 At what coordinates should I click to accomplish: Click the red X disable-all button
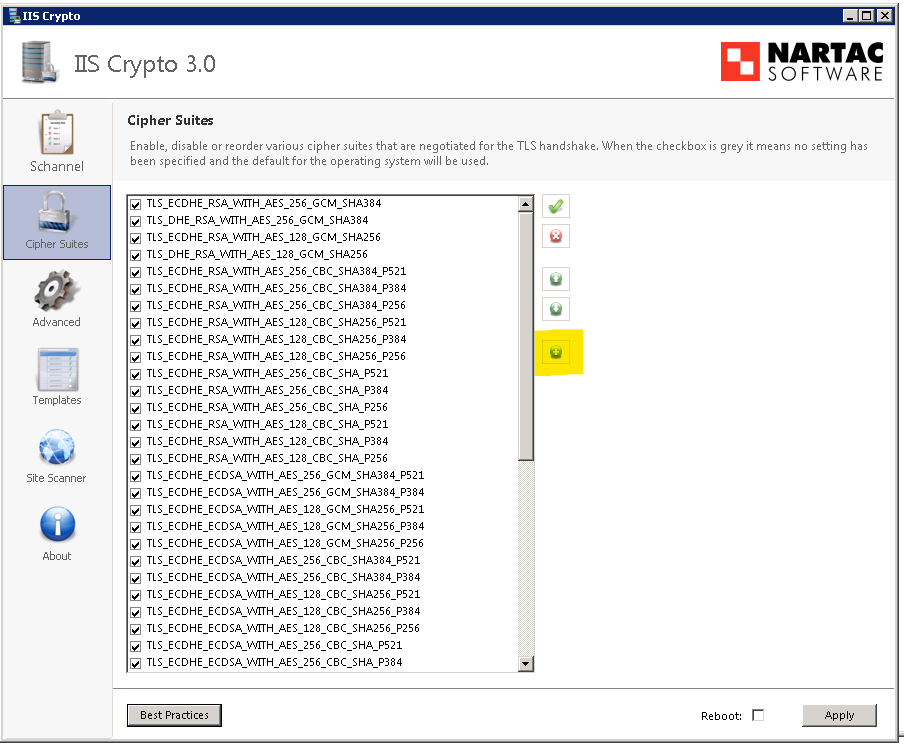pos(556,236)
